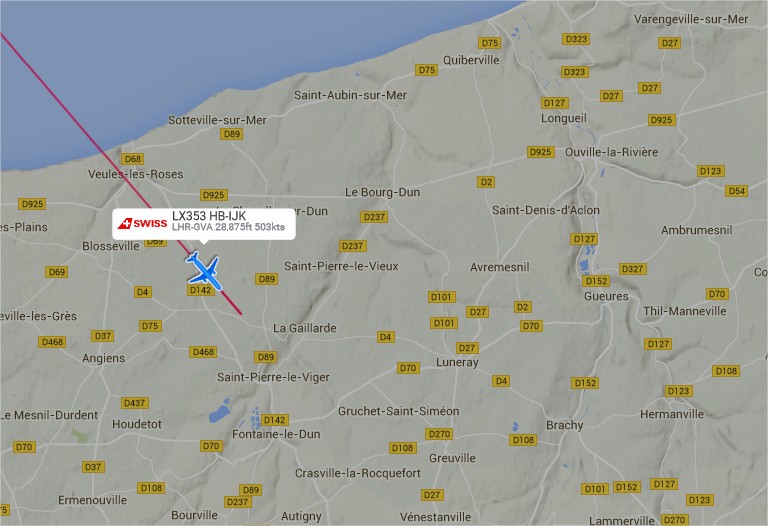Click the Le Bourg-Dun town label
This screenshot has width=768, height=526.
click(383, 192)
